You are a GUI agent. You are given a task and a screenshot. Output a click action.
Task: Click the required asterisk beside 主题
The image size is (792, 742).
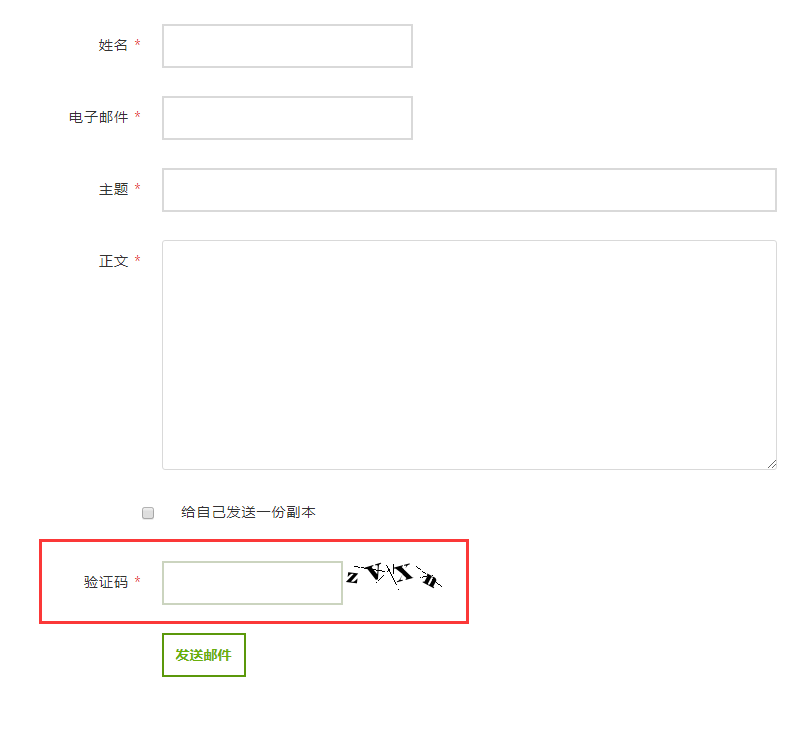tap(137, 189)
